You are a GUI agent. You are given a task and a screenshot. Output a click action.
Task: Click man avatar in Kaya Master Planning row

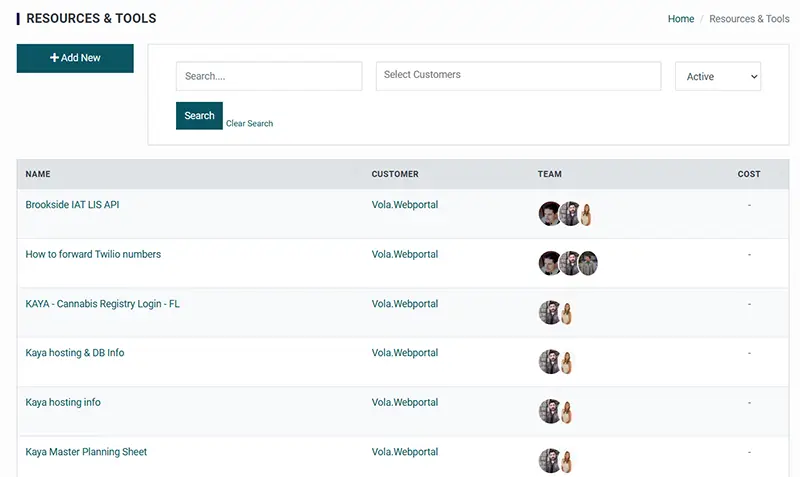(550, 461)
